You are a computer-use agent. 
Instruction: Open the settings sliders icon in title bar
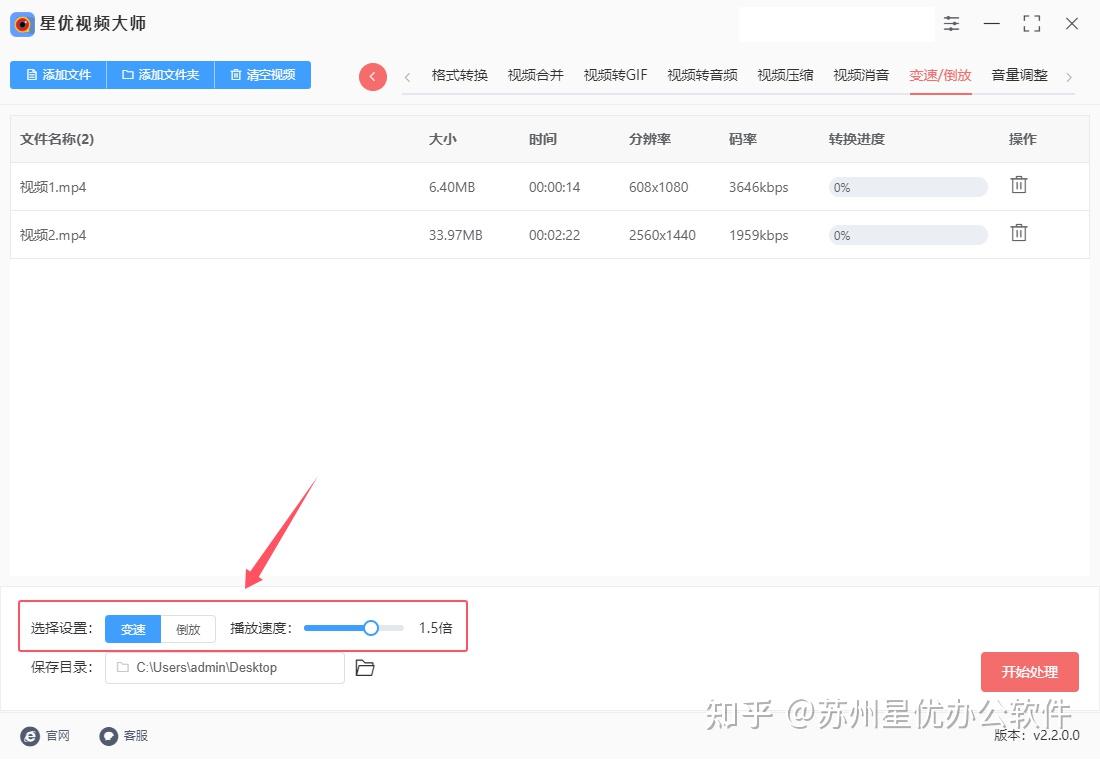[x=951, y=24]
